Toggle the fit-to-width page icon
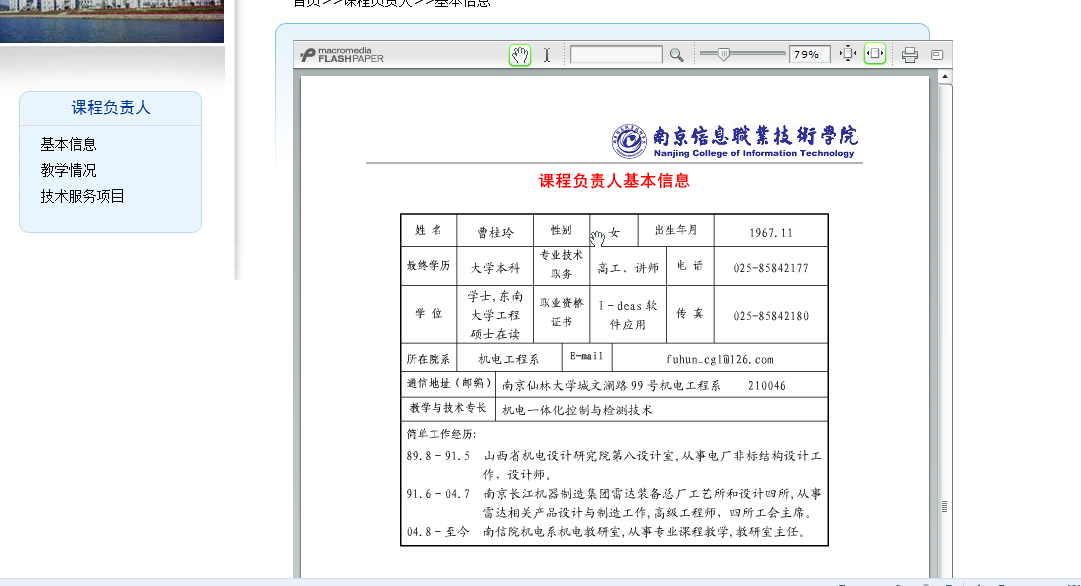Screen dimensions: 1081x586 pos(875,54)
